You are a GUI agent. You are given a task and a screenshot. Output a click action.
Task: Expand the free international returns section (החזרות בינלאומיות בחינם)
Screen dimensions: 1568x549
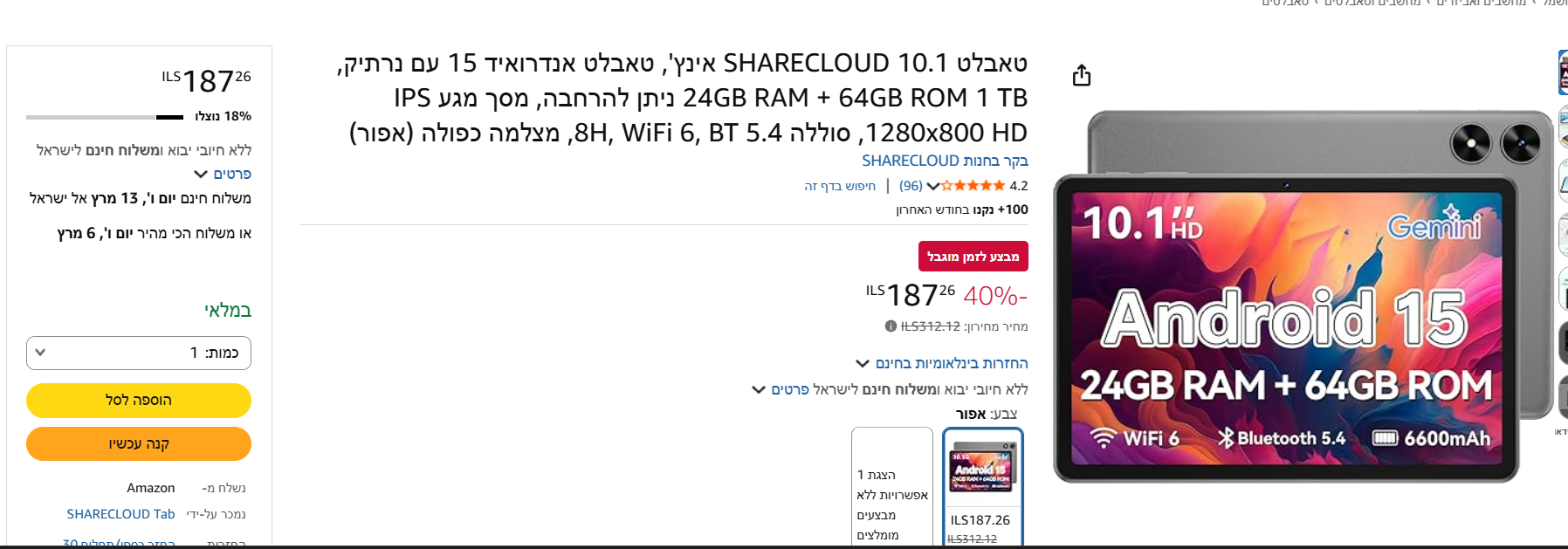(950, 363)
